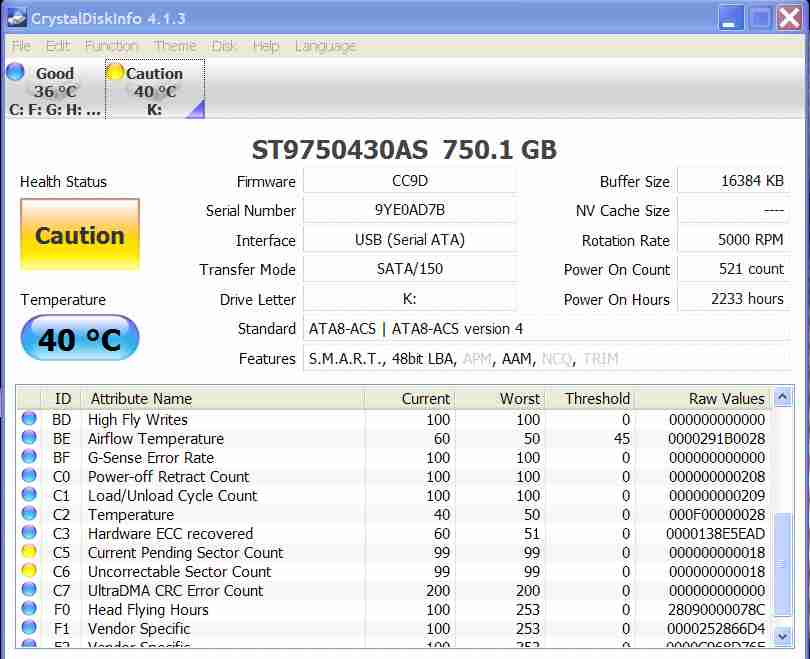810x659 pixels.
Task: Click the attribute list scrollbar thumb
Action: point(783,563)
